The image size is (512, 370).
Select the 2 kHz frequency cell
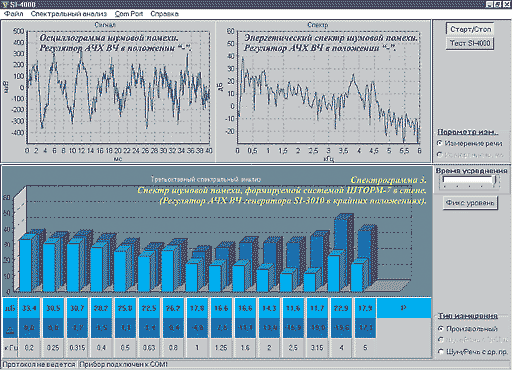click(269, 348)
